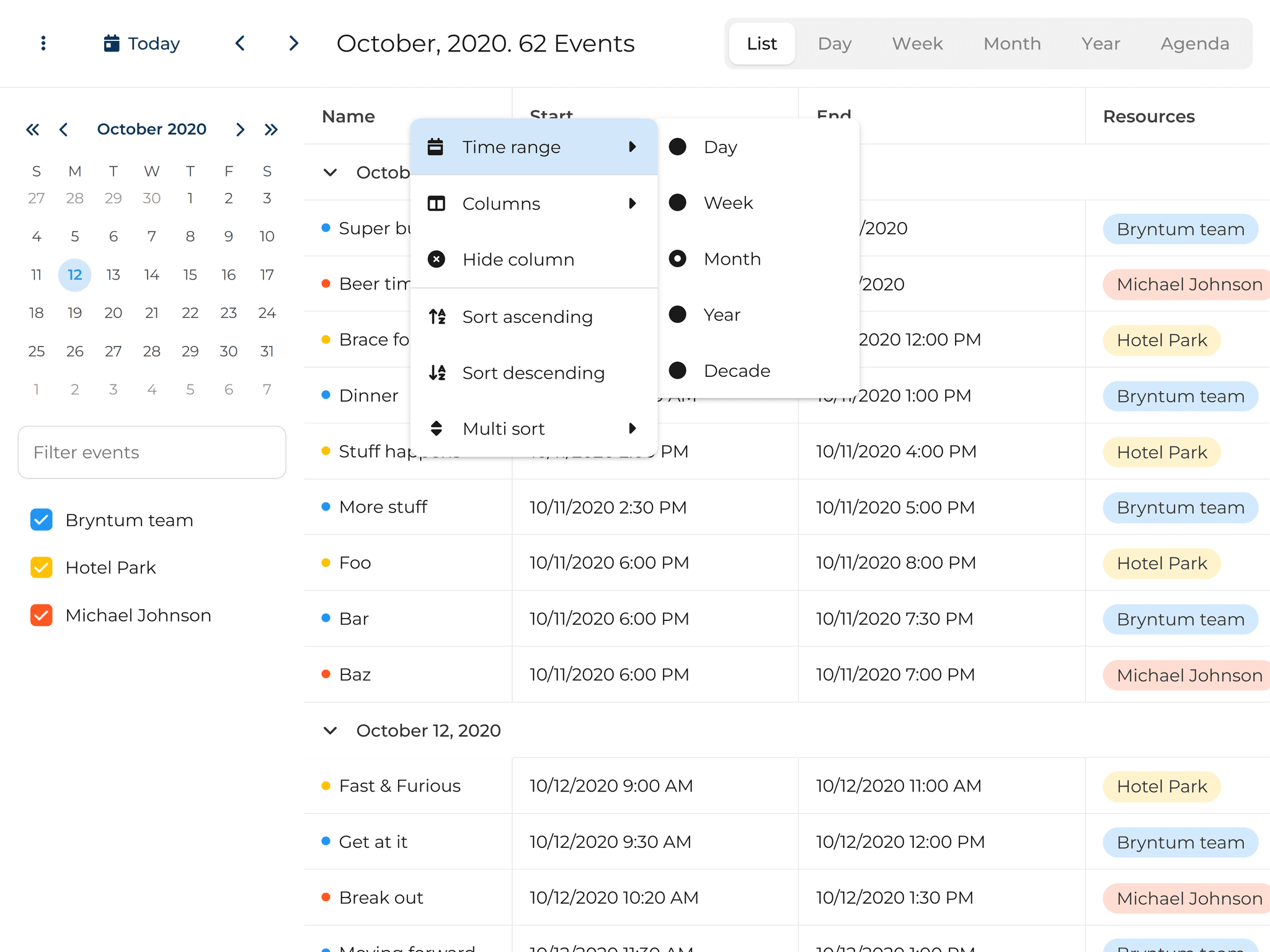1270x952 pixels.
Task: Click the Hide column icon in context menu
Action: [437, 259]
